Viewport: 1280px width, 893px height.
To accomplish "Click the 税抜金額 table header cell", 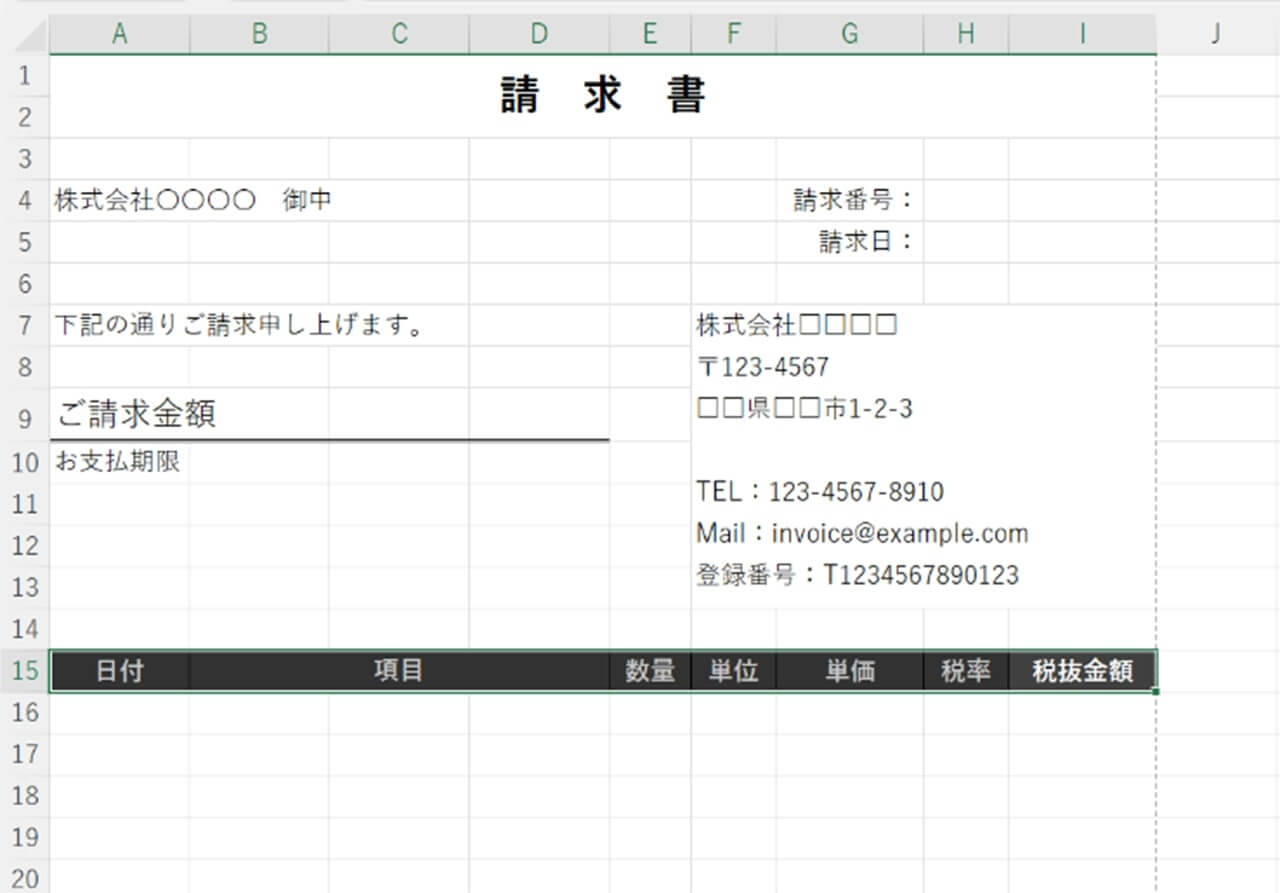I will click(1083, 671).
